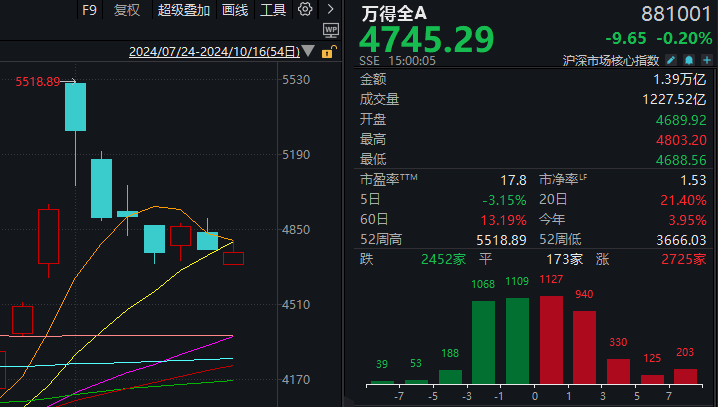The width and height of the screenshot is (718, 407).
Task: Click the plus icon to add watchlist
Action: click(x=705, y=60)
